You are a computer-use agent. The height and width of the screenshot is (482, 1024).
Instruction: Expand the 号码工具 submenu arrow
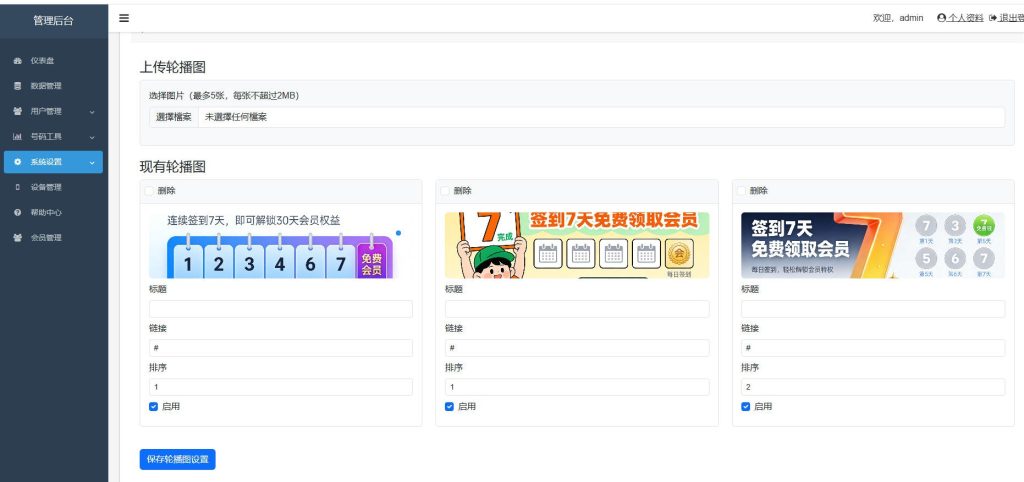pos(92,137)
